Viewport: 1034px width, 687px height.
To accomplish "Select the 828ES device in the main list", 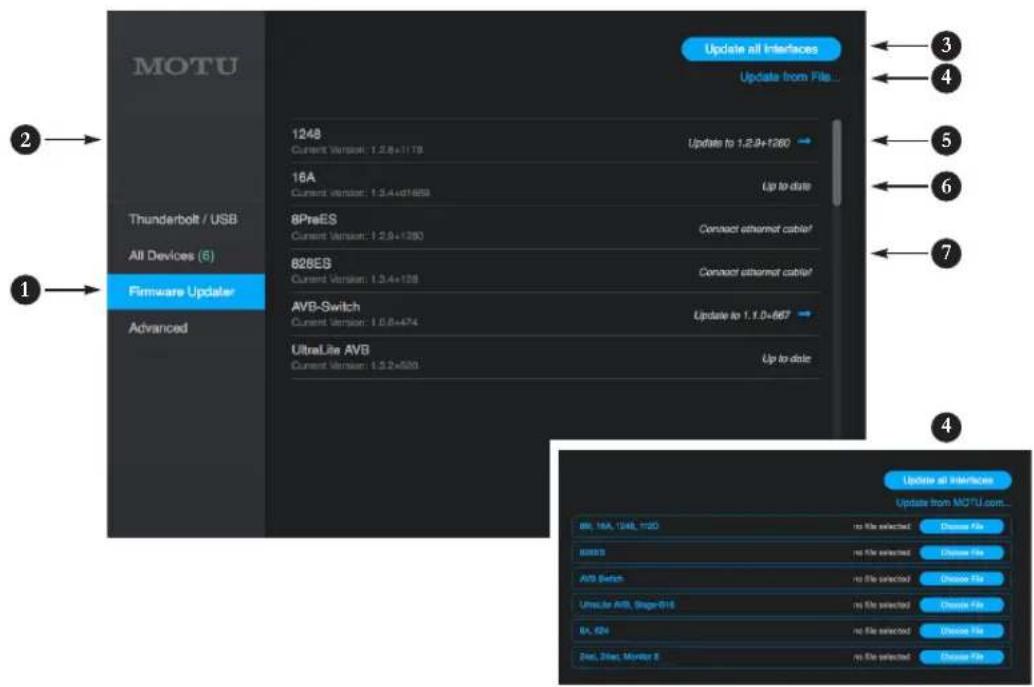I will pos(311,263).
